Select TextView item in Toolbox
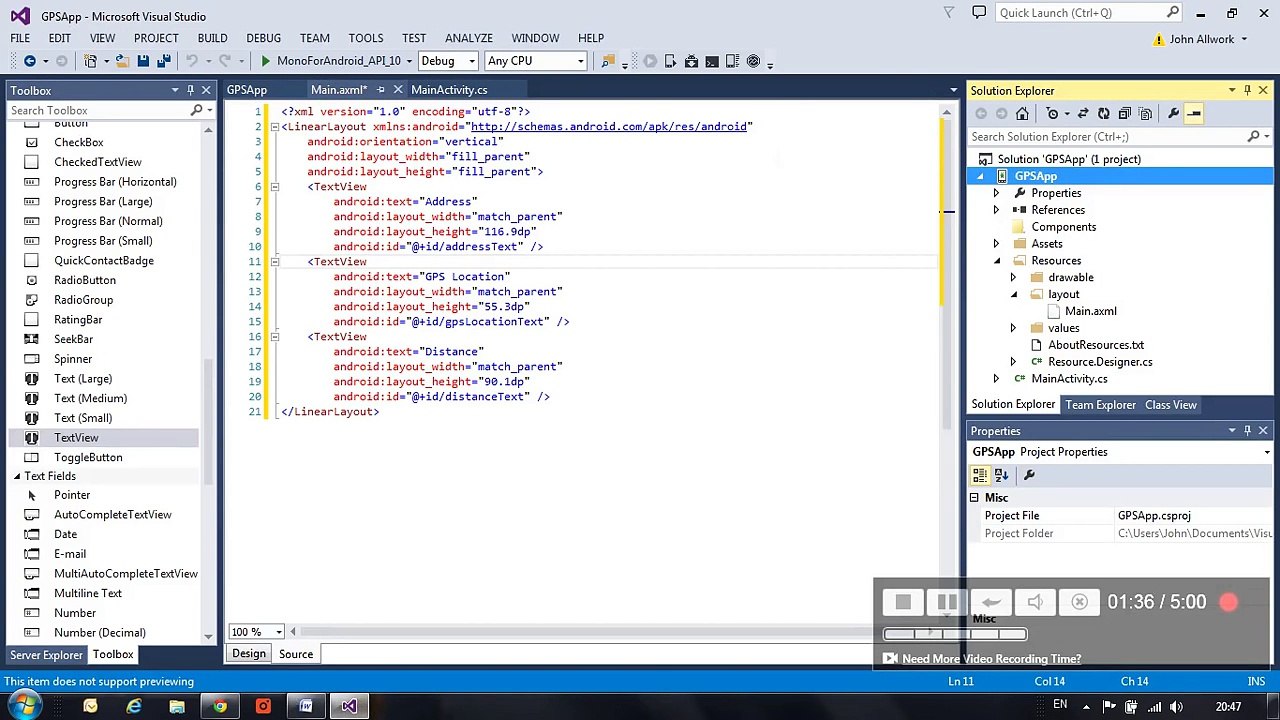The width and height of the screenshot is (1280, 720). 76,438
